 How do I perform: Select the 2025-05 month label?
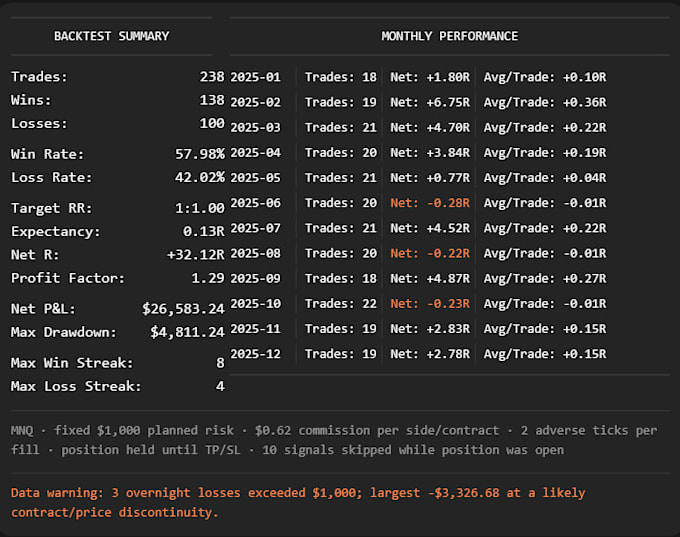click(255, 178)
